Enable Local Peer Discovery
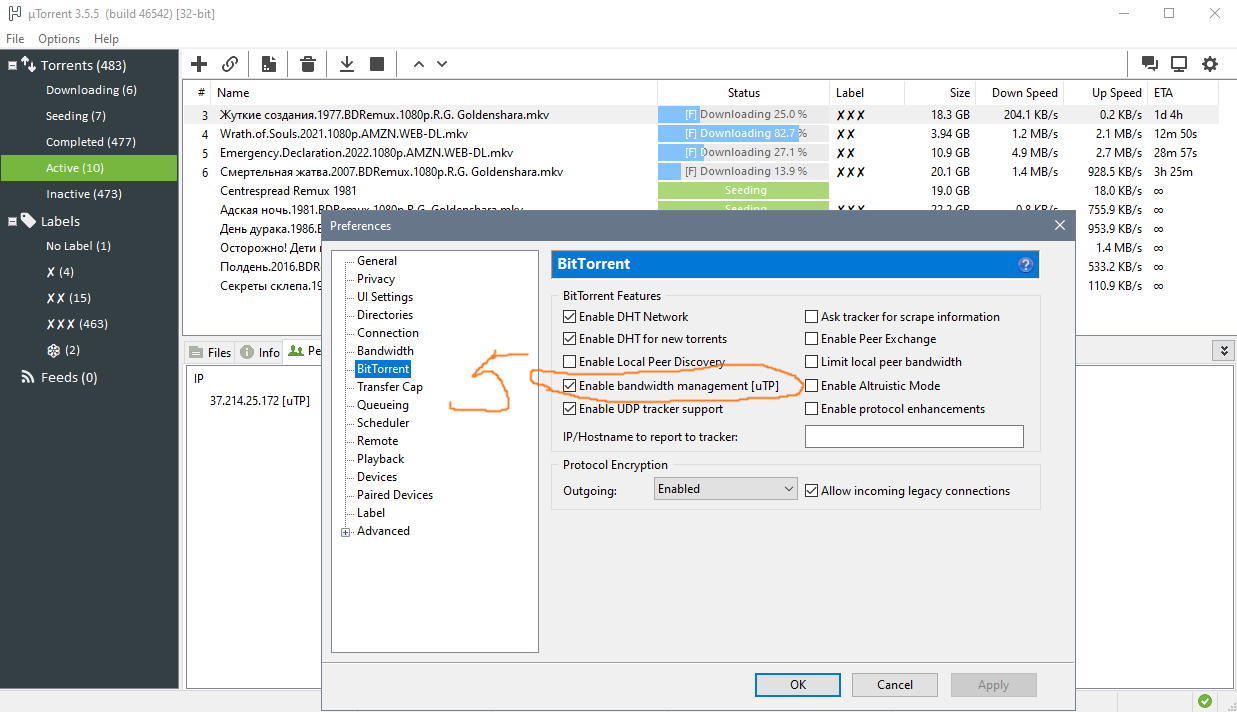 click(570, 362)
